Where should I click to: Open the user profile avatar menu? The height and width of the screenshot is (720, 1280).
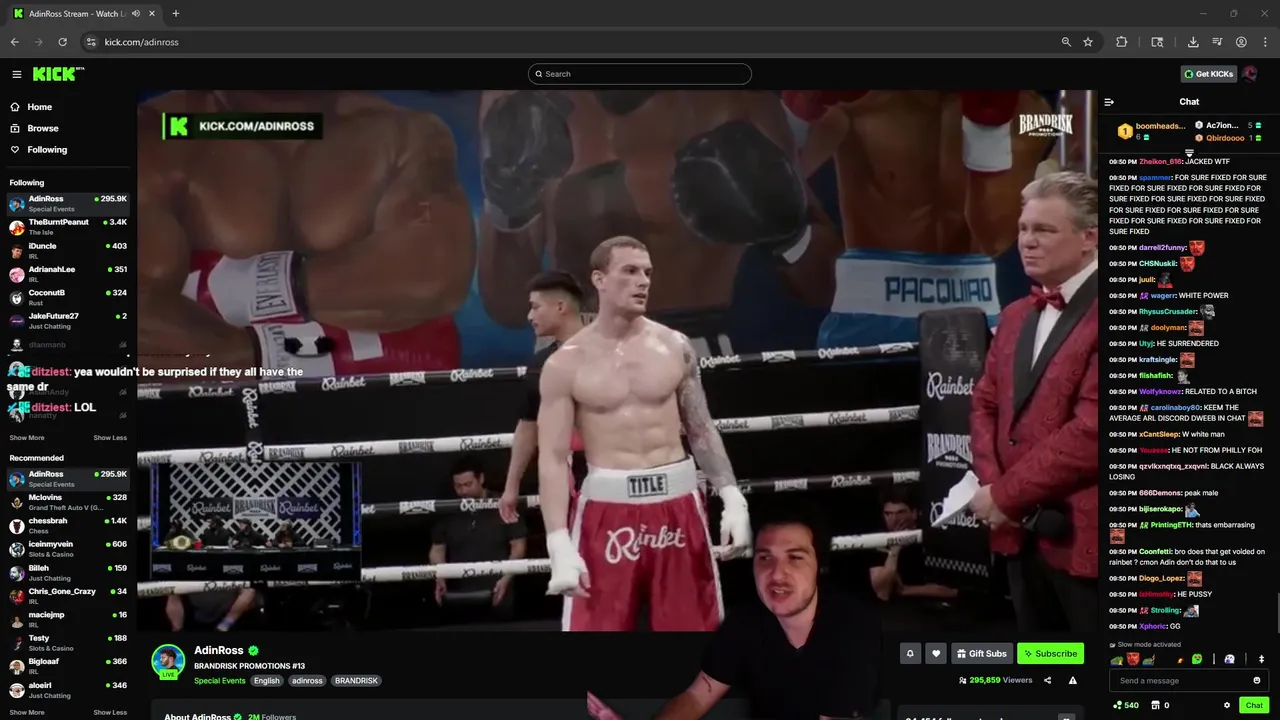coord(1250,74)
